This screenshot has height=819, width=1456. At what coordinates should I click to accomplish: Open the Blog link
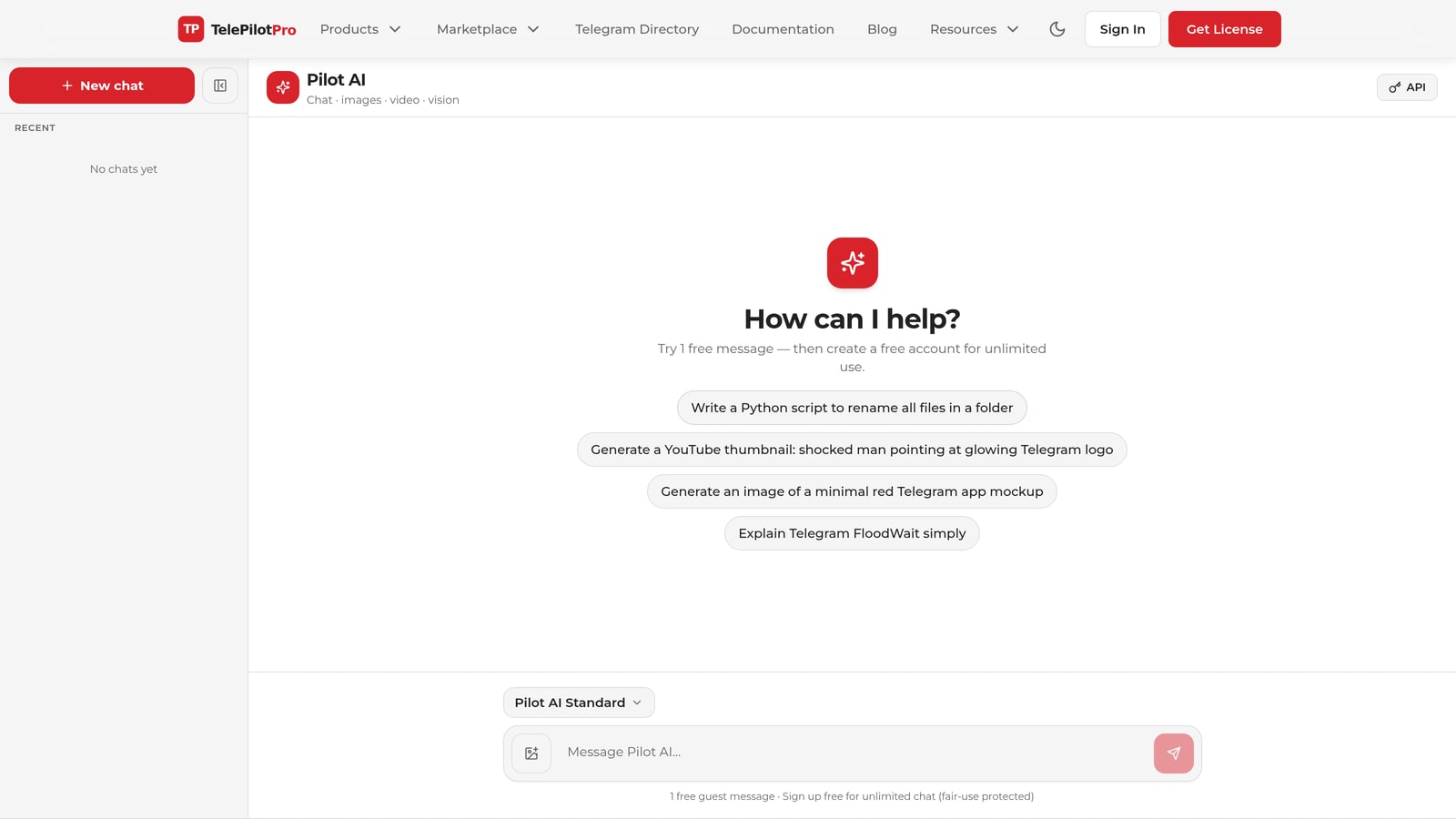(x=882, y=29)
